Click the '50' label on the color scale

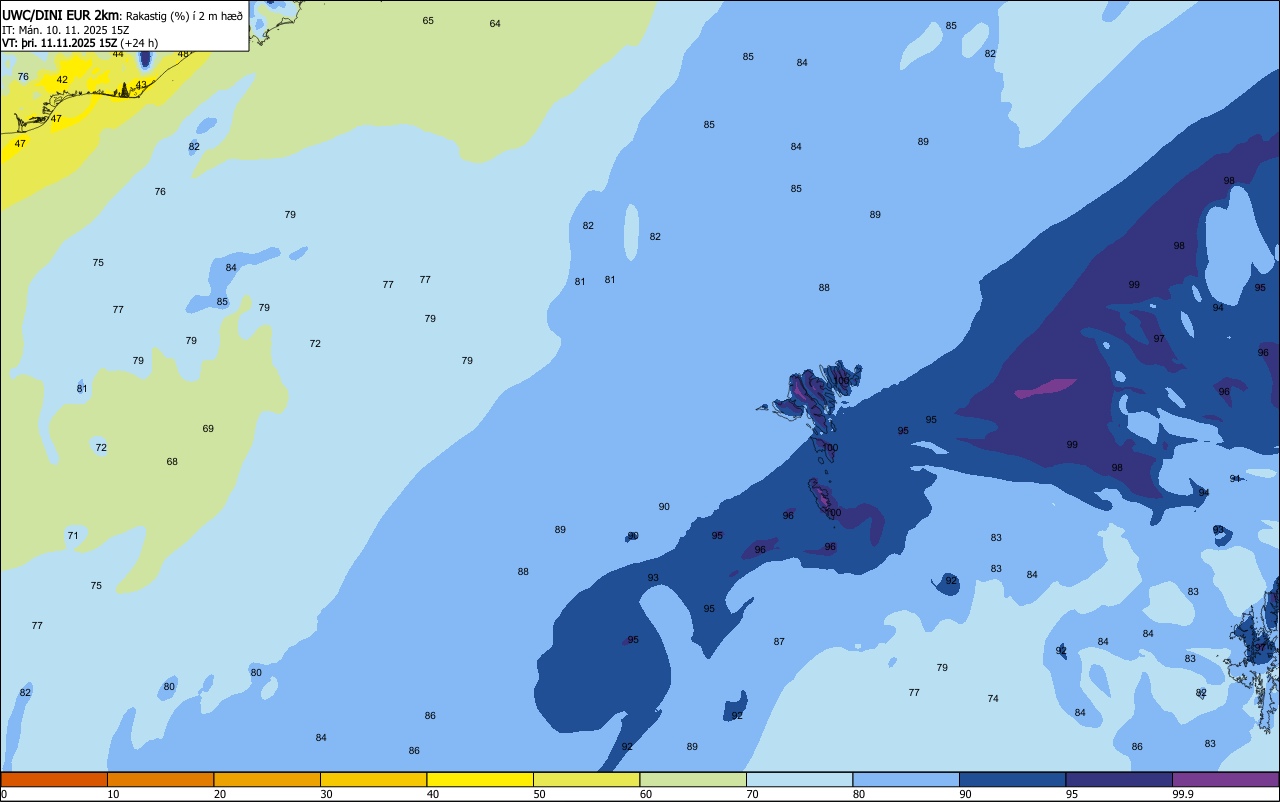[539, 794]
